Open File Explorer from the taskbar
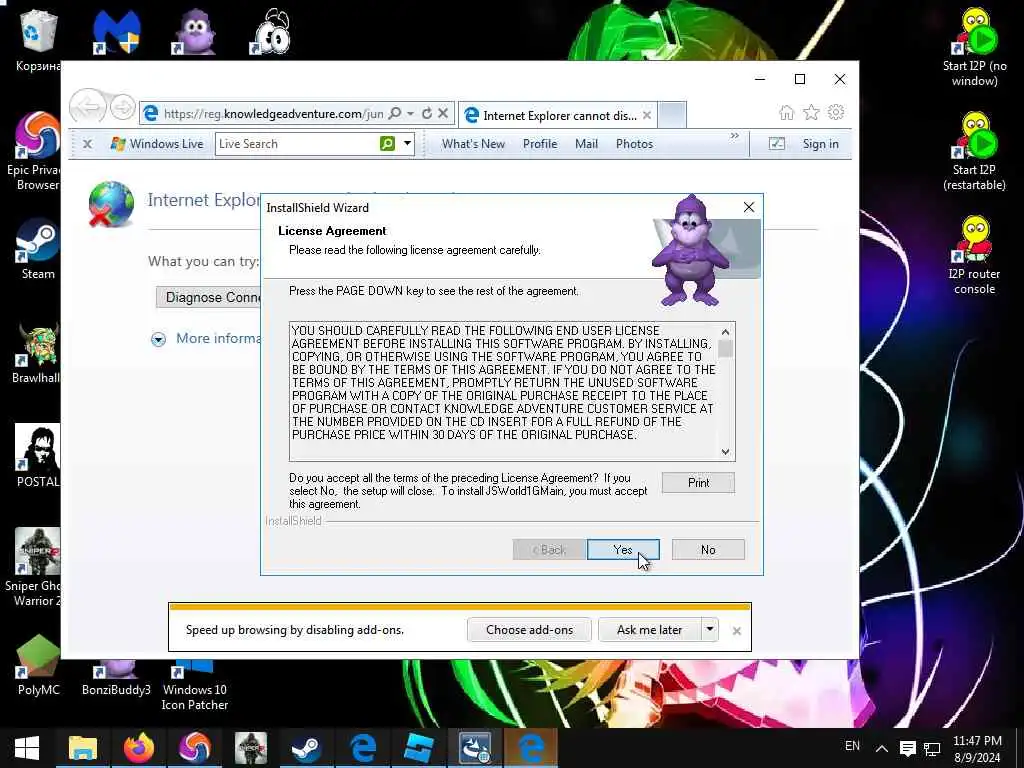The image size is (1024, 768). coord(83,748)
